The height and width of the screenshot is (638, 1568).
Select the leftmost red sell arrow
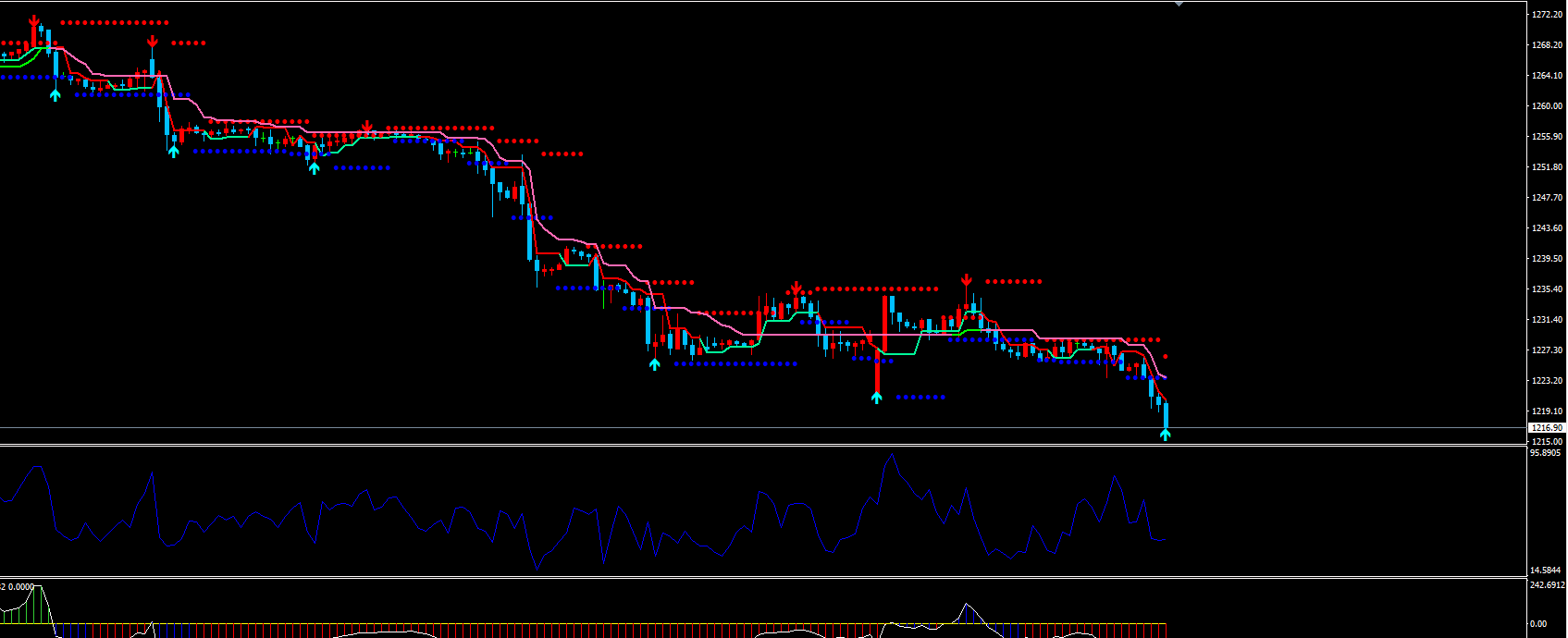34,20
